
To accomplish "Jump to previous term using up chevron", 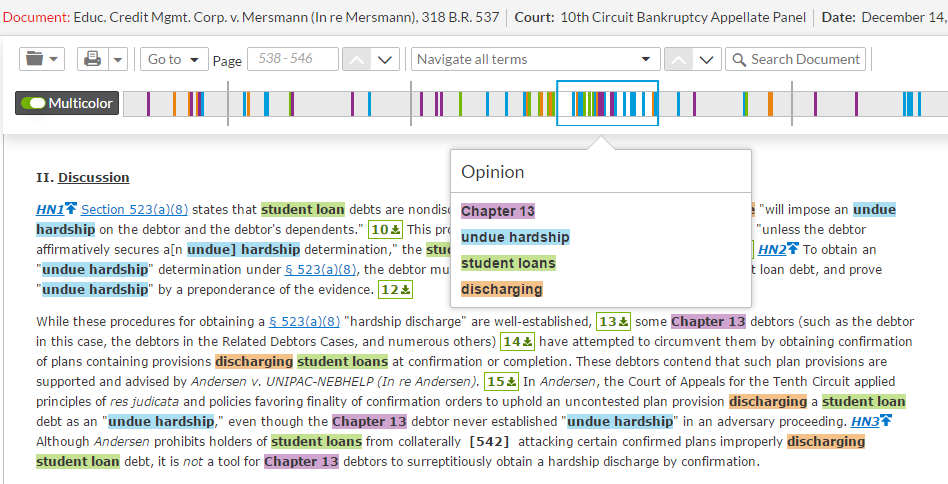I will click(678, 59).
